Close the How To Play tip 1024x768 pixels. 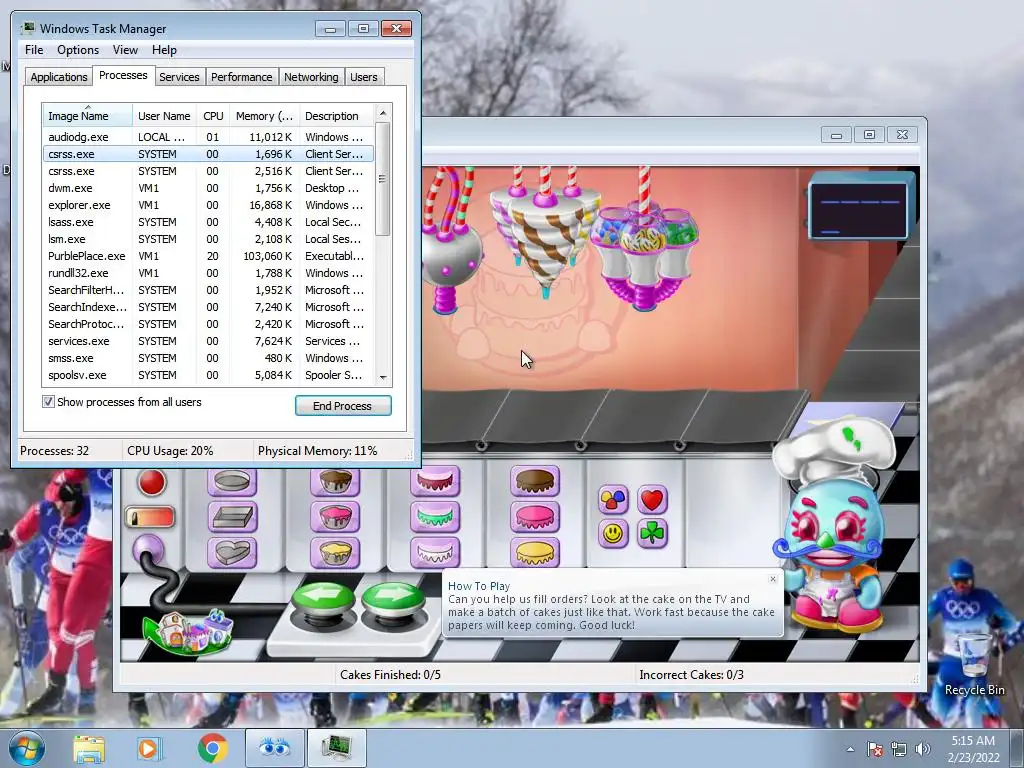point(773,579)
